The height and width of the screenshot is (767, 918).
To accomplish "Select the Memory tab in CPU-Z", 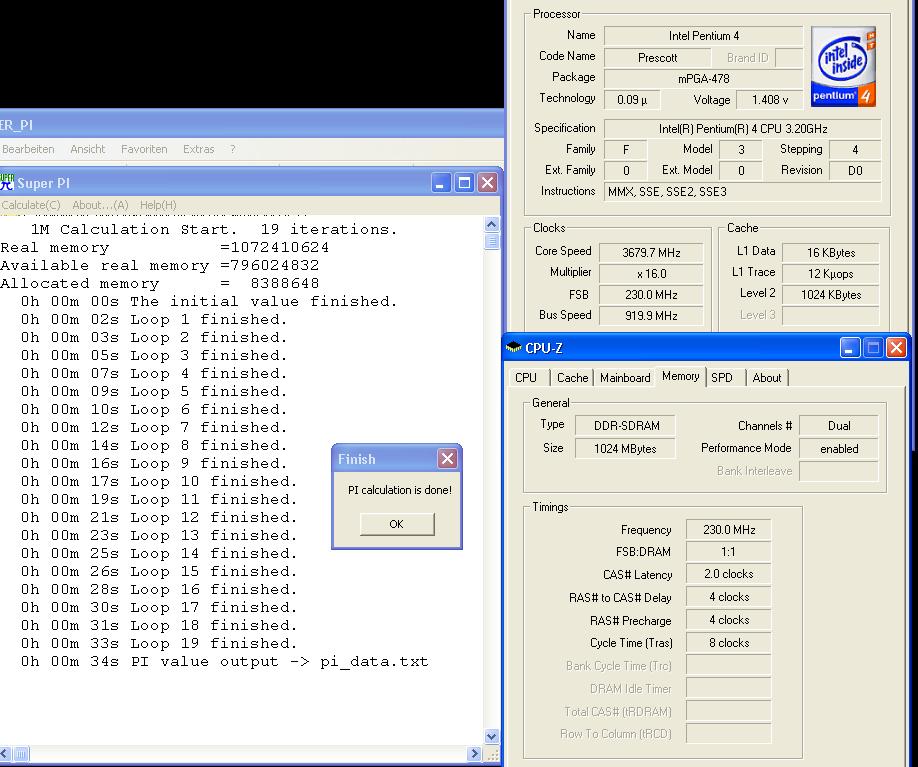I will (x=680, y=376).
